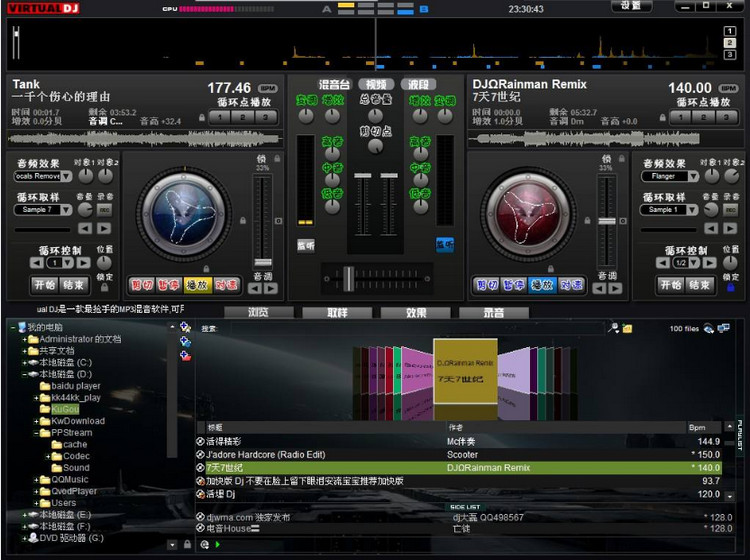
Task: Switch to the 混音台 mixer tab
Action: click(334, 85)
